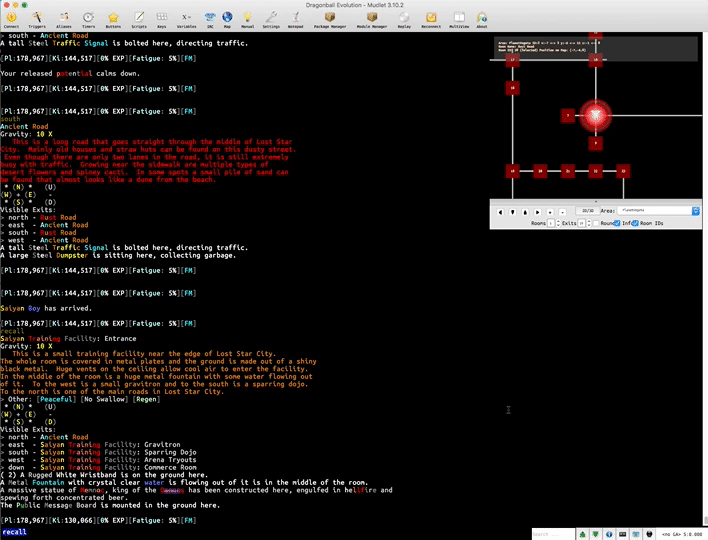The height and width of the screenshot is (540, 708).
Task: Uncheck the Info checkbox in mapper
Action: pos(620,223)
